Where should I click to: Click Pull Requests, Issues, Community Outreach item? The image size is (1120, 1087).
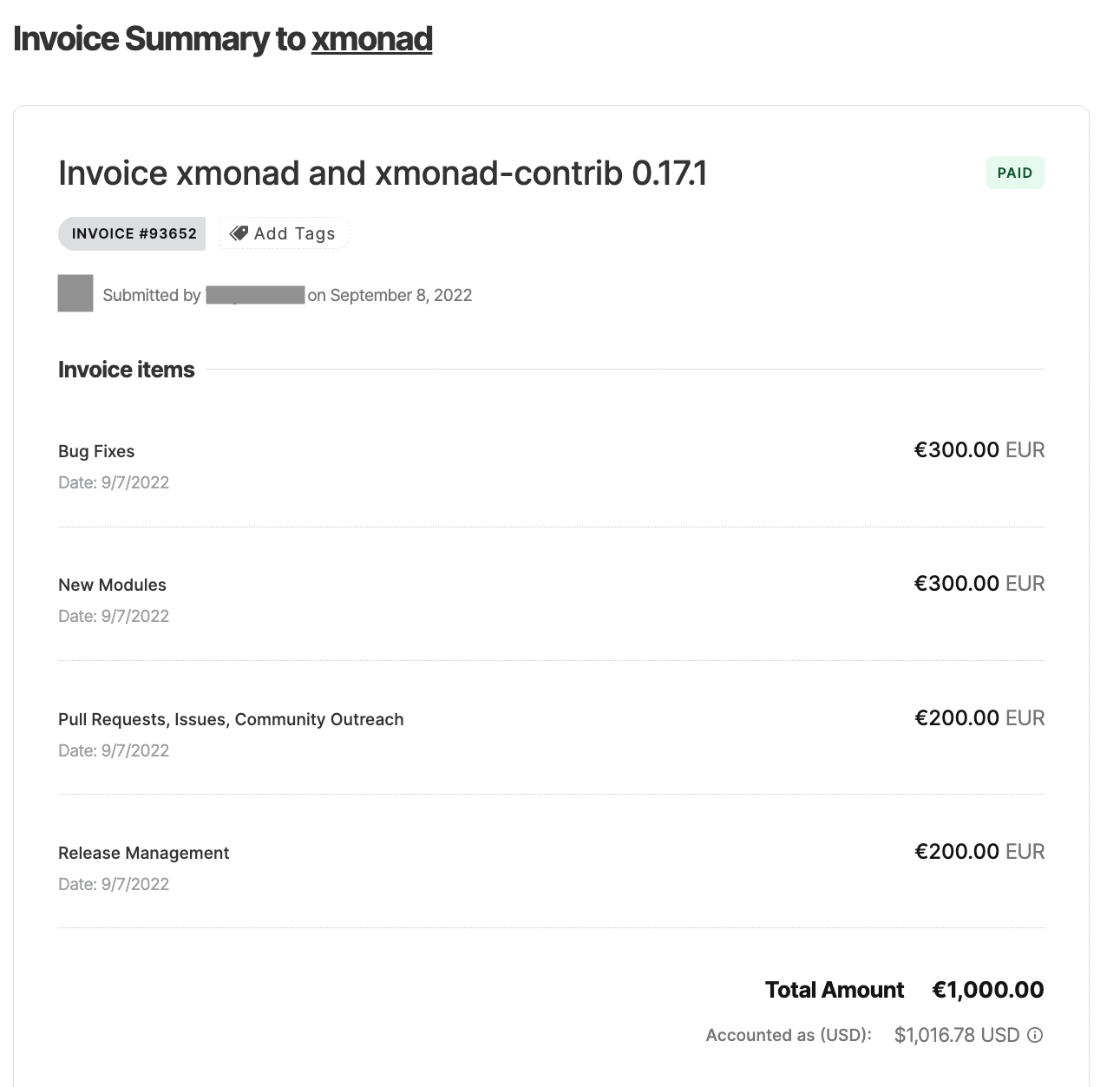click(x=231, y=719)
